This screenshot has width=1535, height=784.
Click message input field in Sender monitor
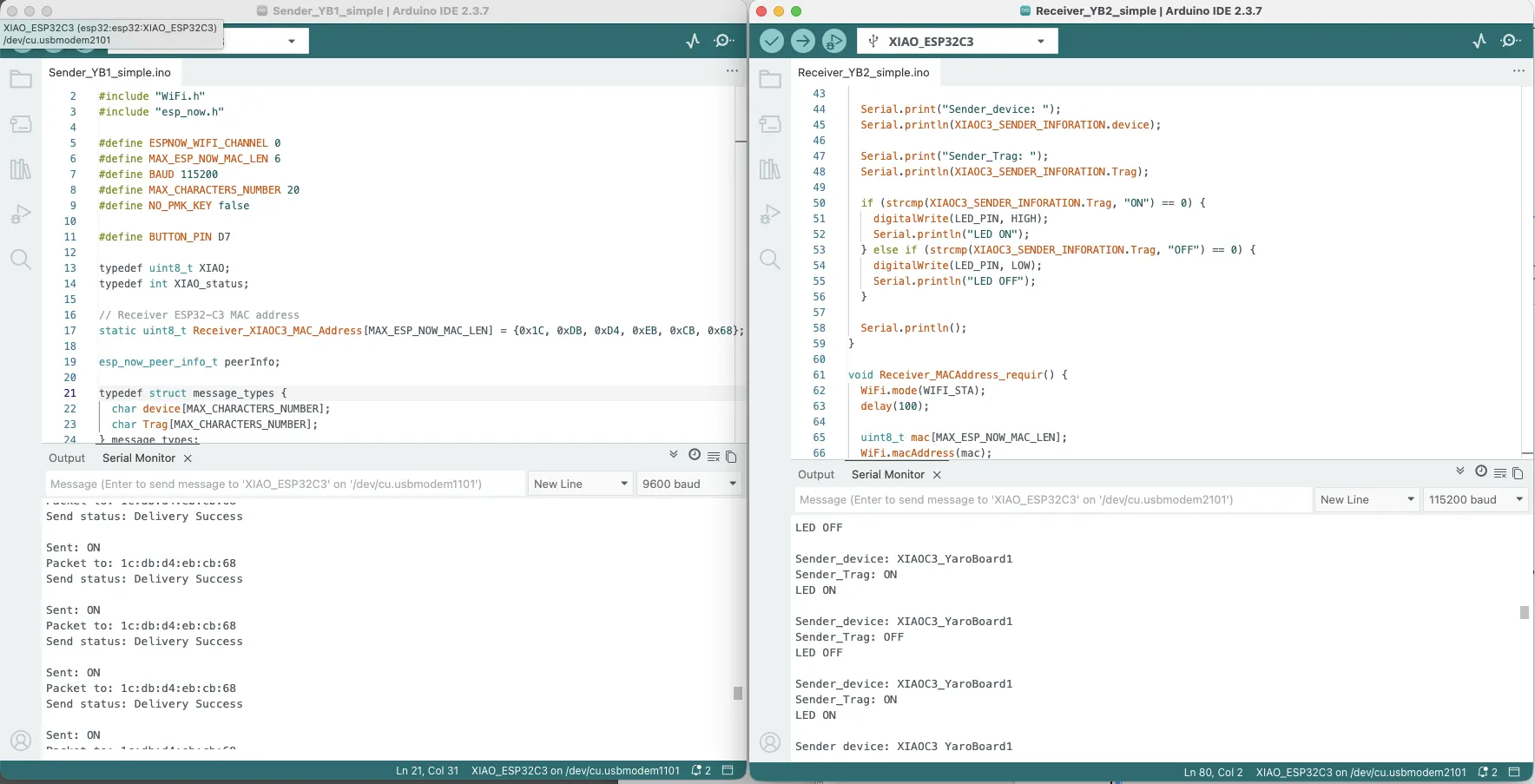(285, 484)
